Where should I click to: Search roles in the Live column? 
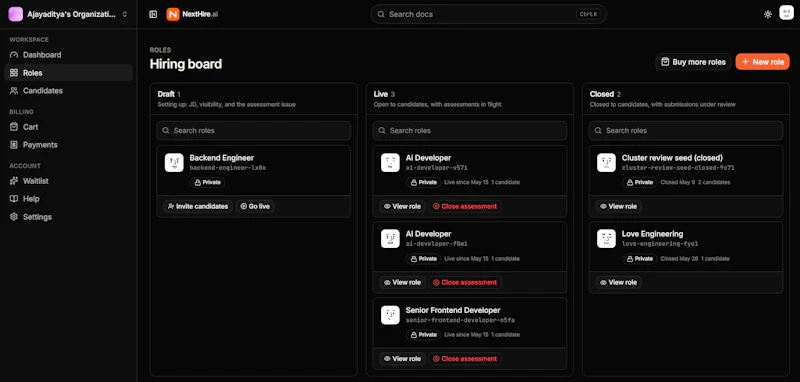(469, 131)
